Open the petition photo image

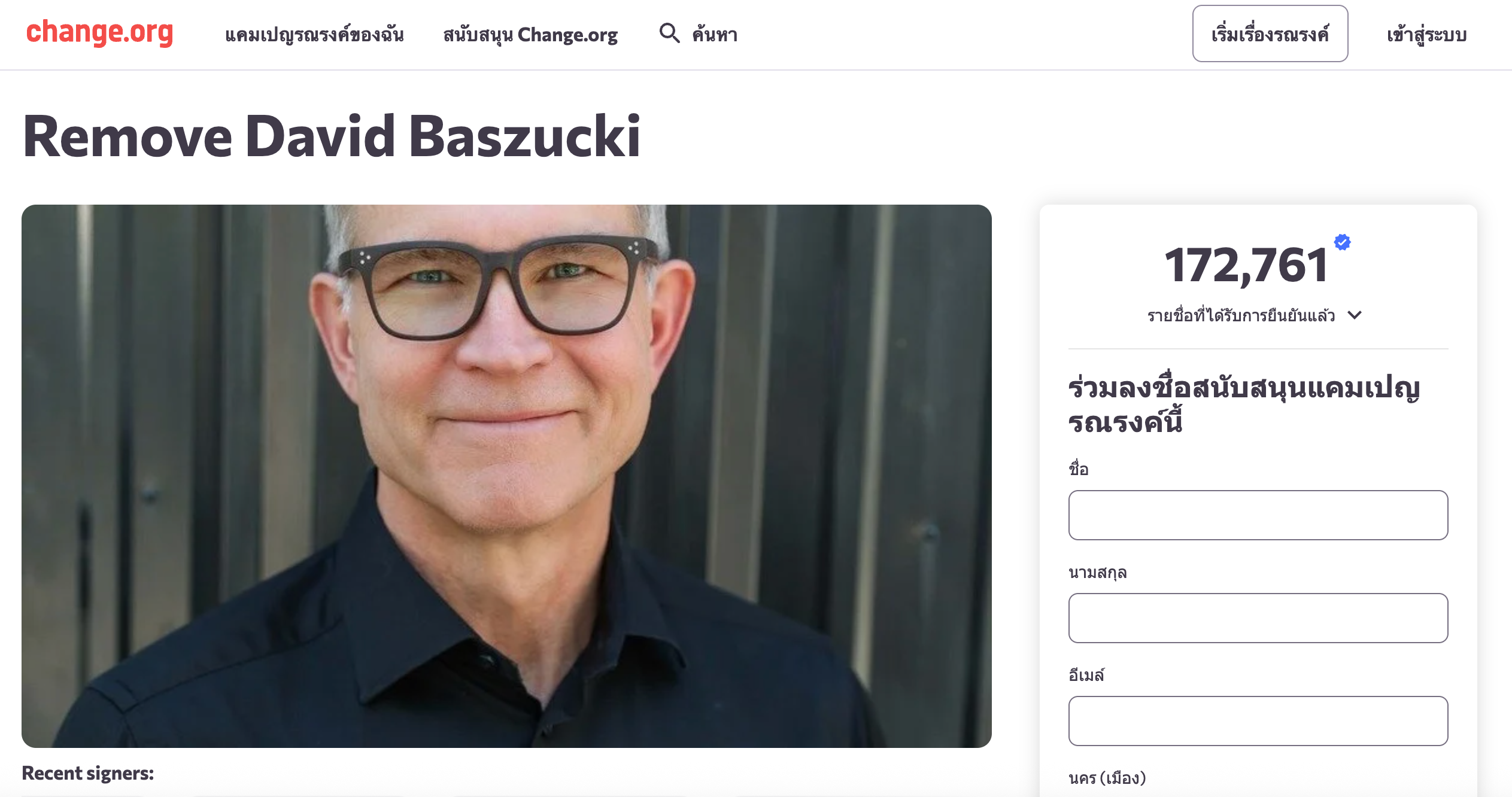pyautogui.click(x=506, y=476)
